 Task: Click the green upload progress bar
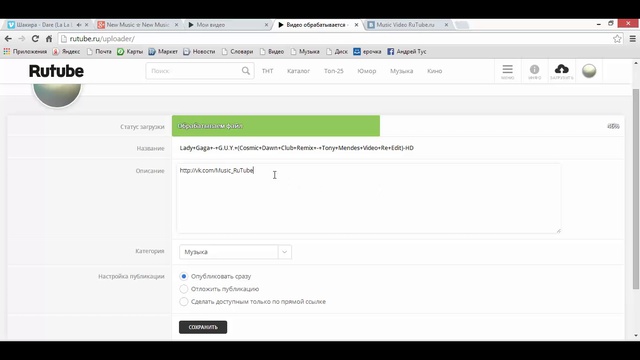[276, 126]
